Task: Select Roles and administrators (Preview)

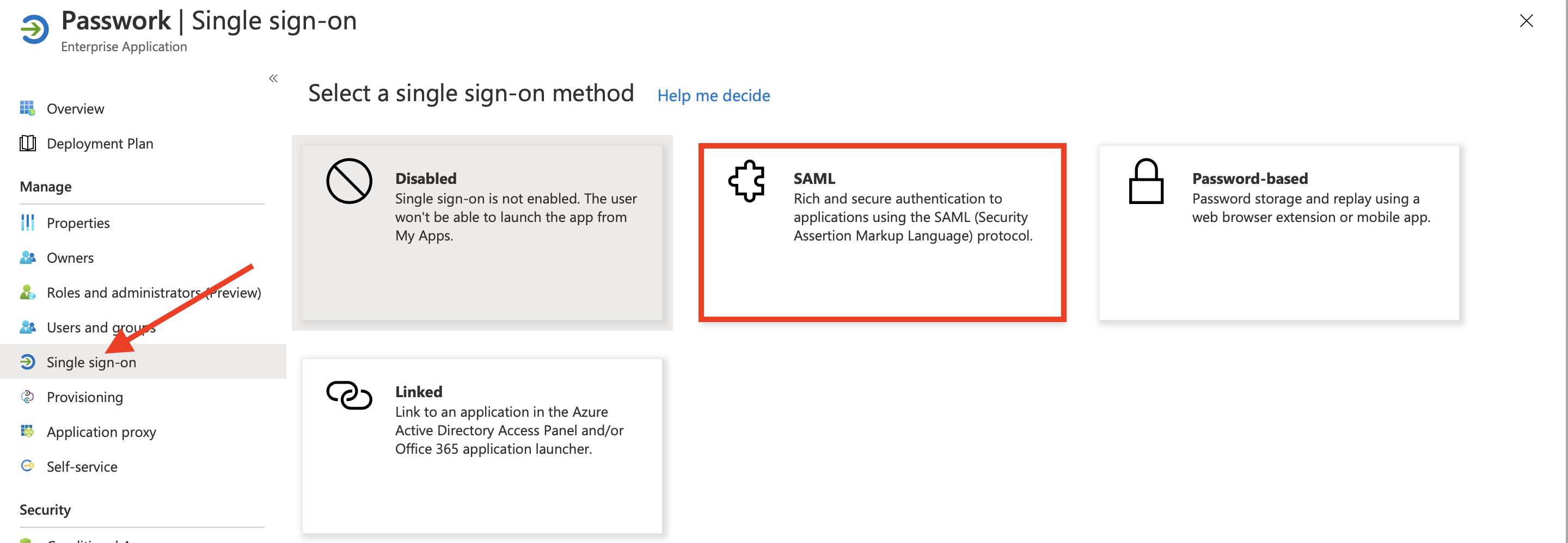Action: click(x=154, y=292)
